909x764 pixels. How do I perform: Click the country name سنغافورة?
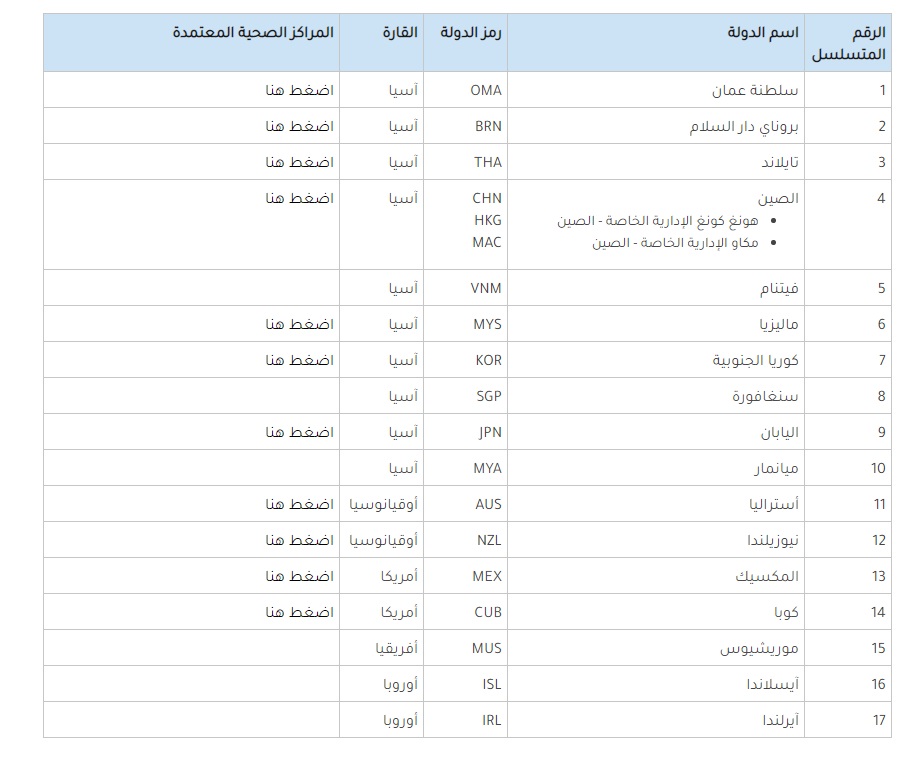pos(765,396)
